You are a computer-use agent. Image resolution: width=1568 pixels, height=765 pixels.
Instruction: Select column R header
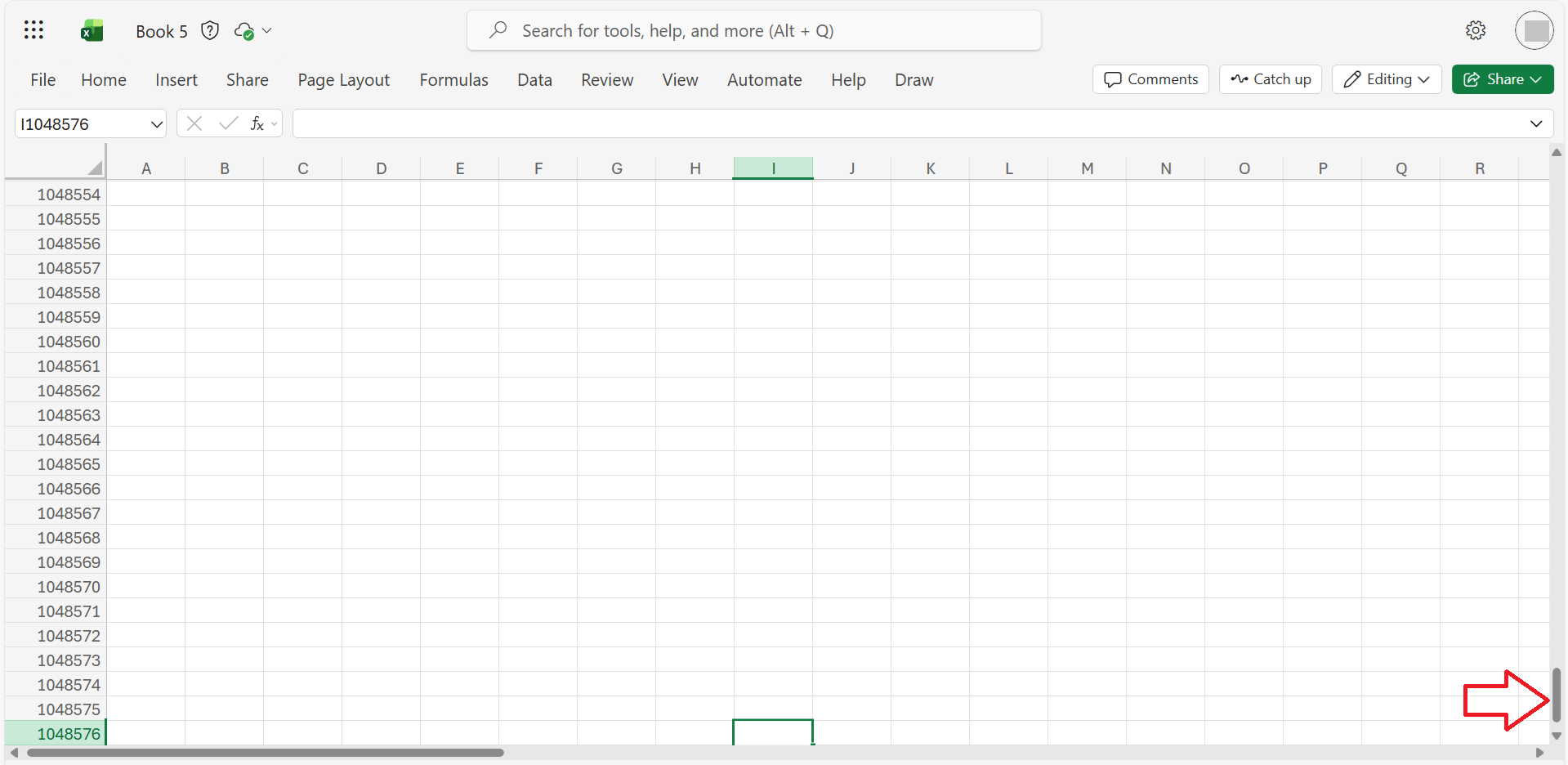tap(1479, 168)
